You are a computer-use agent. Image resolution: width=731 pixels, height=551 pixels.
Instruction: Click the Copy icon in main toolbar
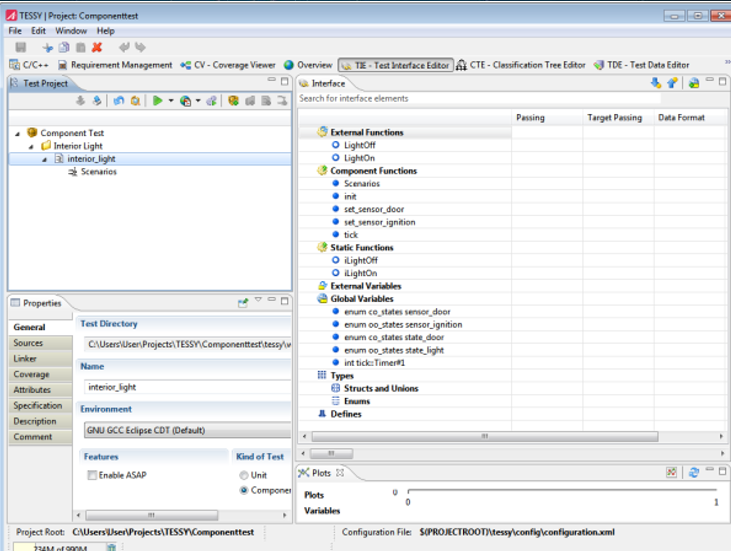point(64,47)
